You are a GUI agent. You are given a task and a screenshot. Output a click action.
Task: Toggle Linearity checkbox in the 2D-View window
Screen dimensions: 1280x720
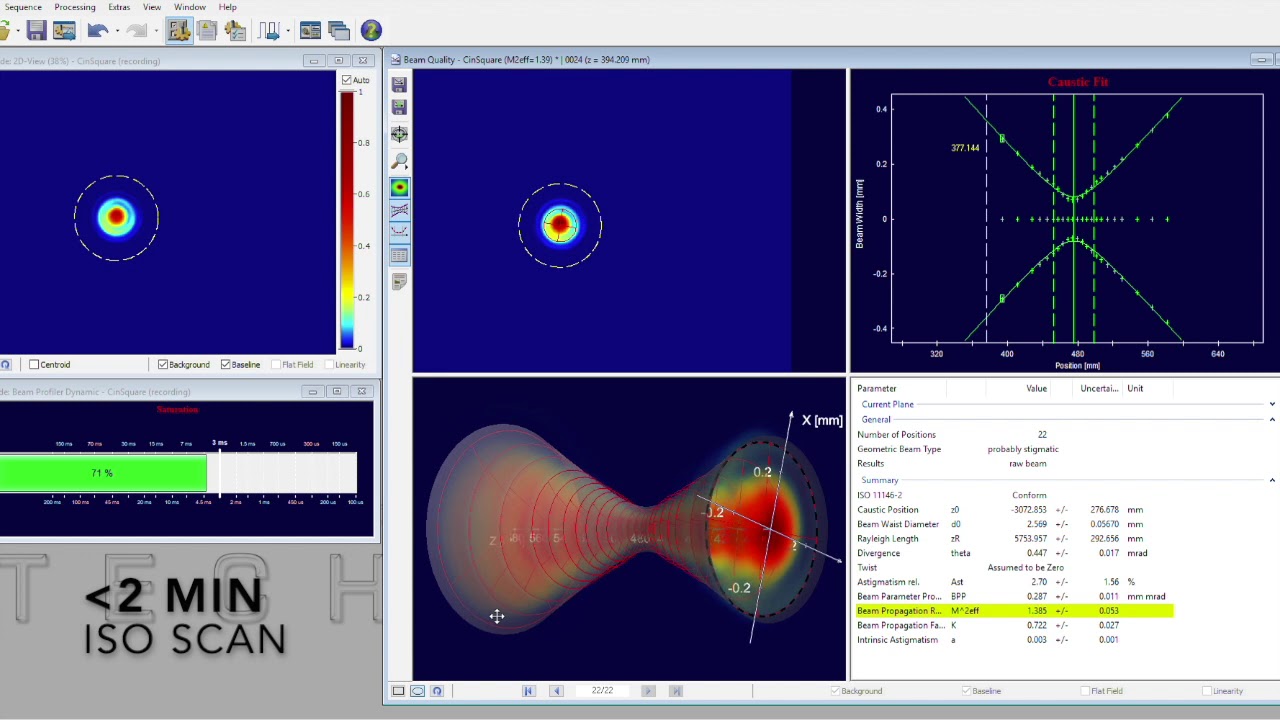click(x=327, y=365)
